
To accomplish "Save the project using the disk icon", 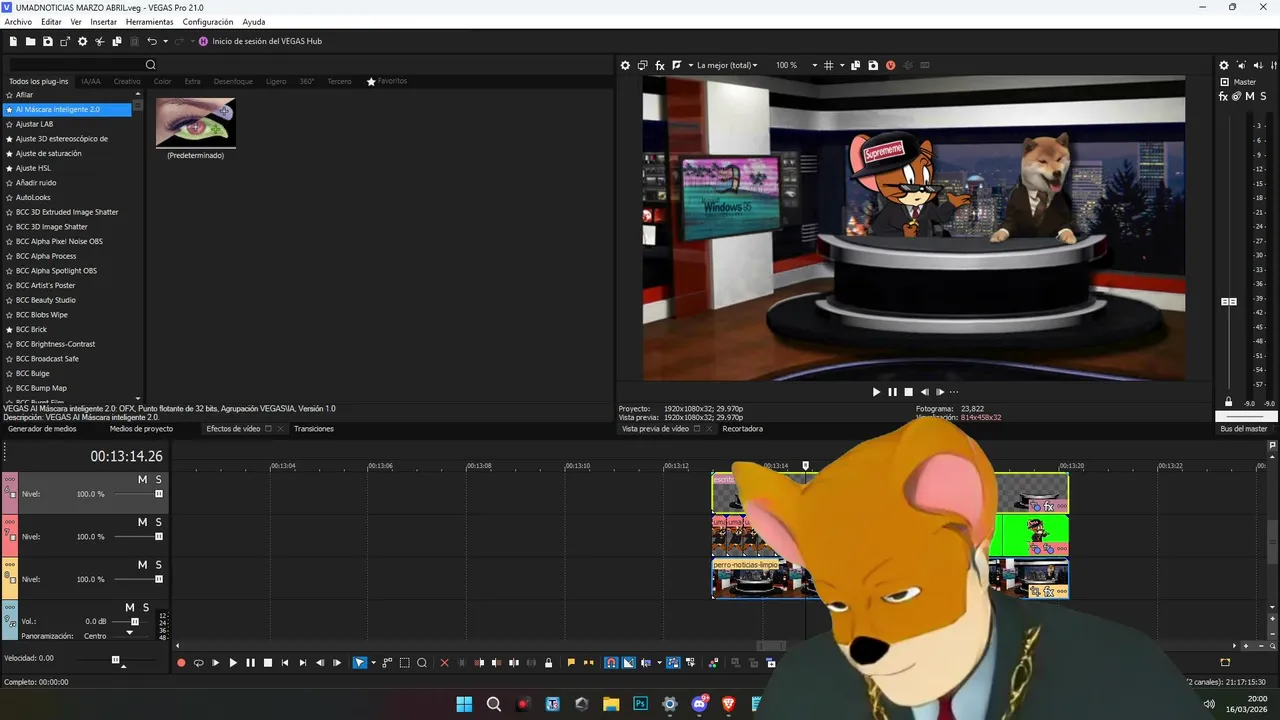I will [x=48, y=41].
